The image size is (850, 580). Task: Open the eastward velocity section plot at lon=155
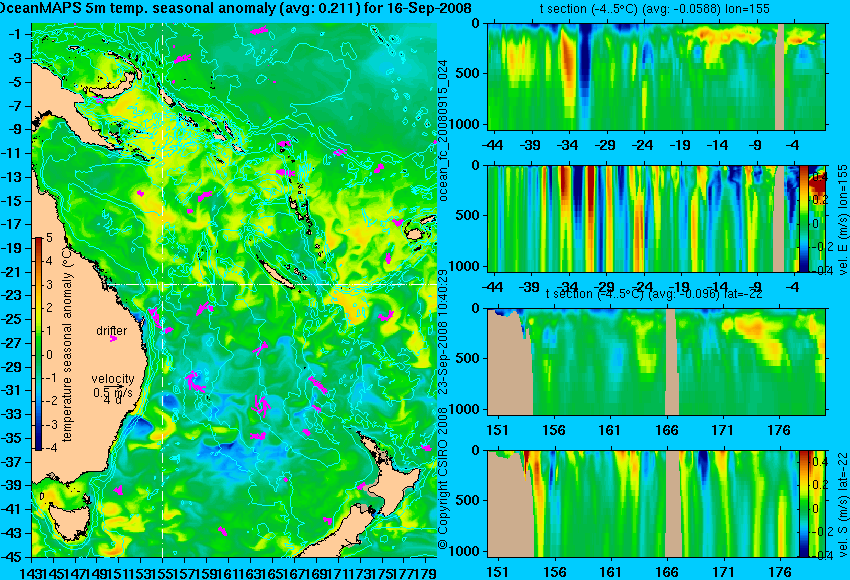[656, 218]
